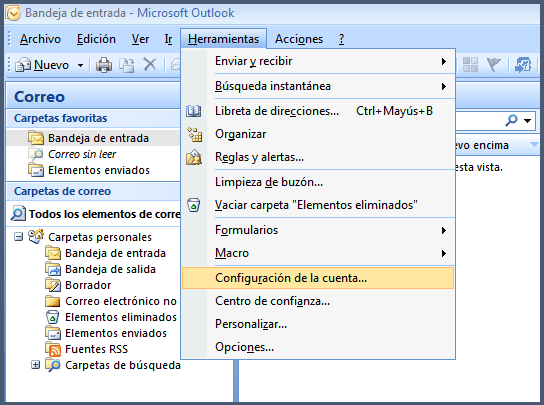Select Centro de confianza...
The width and height of the screenshot is (544, 405).
click(x=318, y=301)
